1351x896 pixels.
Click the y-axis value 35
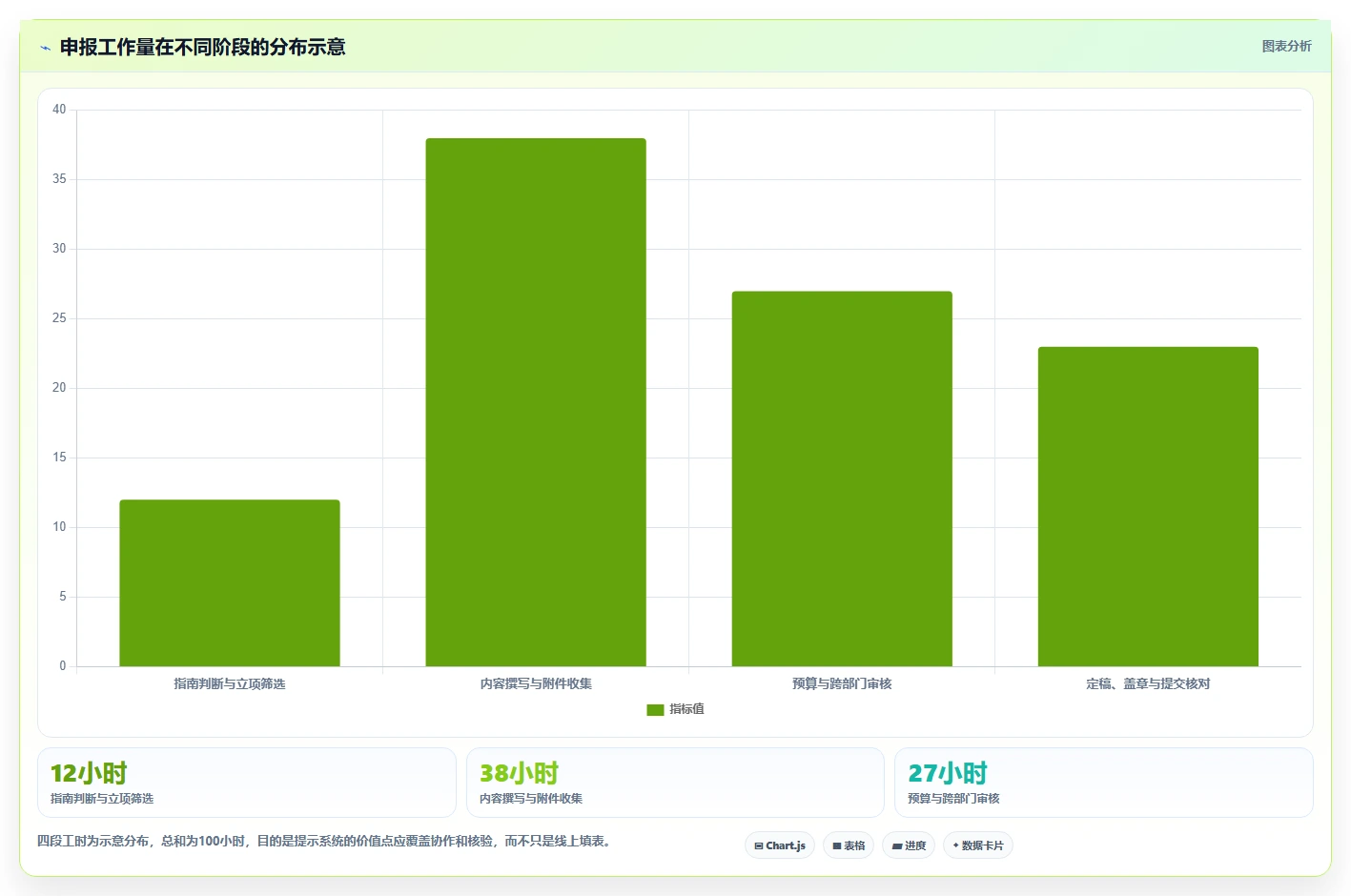click(59, 179)
